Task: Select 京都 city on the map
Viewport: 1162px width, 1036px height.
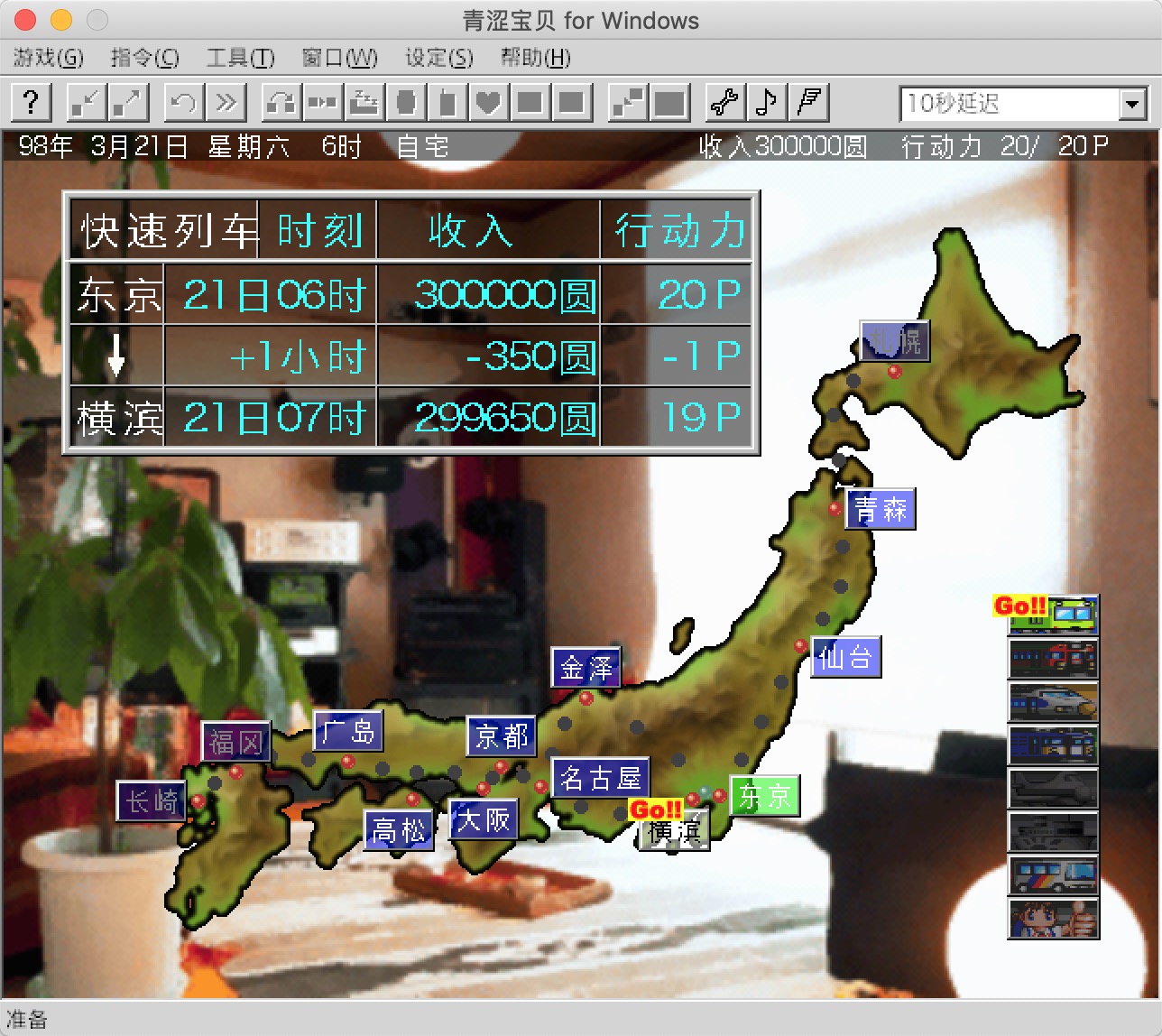Action: click(x=502, y=736)
